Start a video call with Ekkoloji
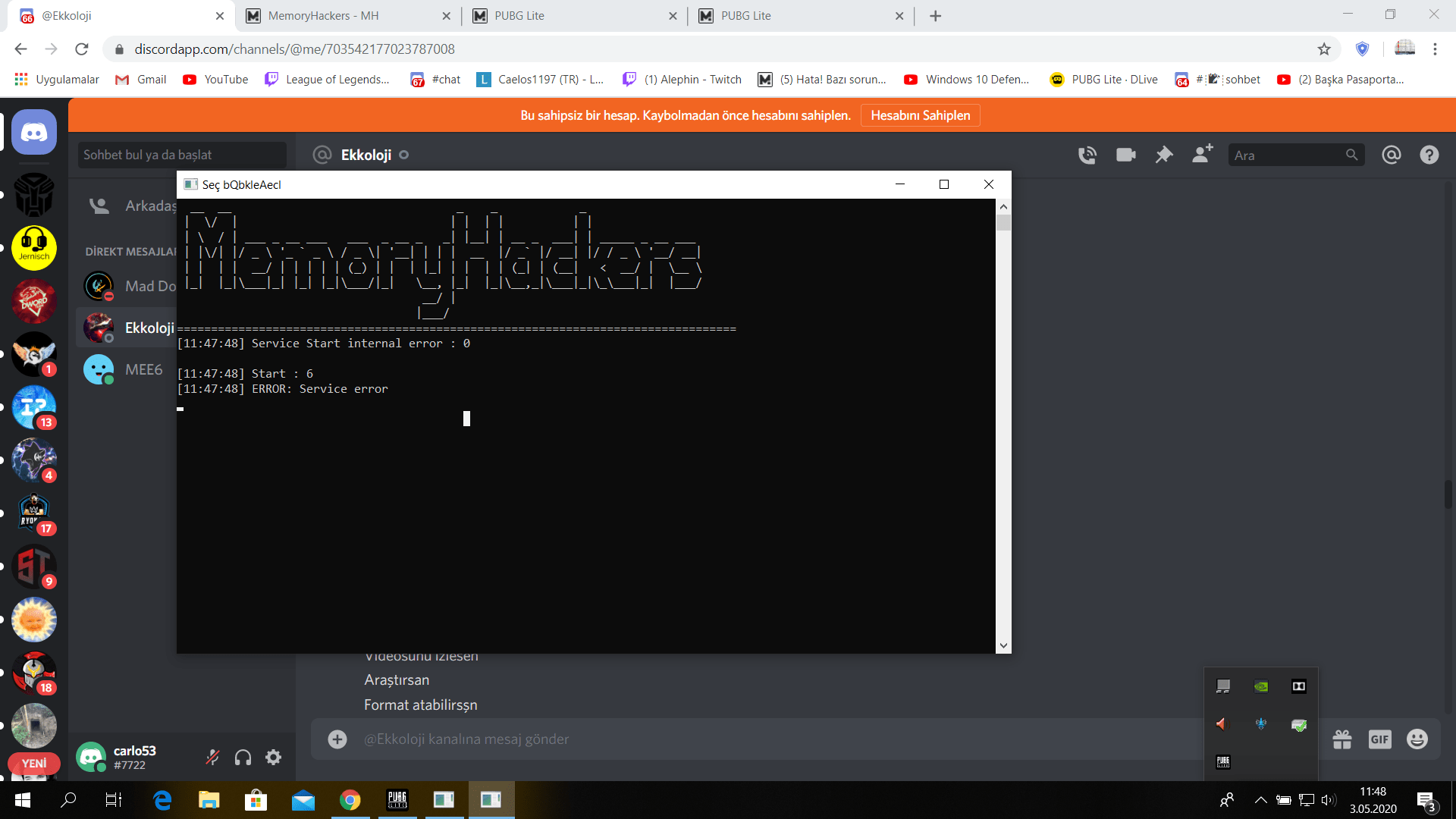Viewport: 1456px width, 819px height. pyautogui.click(x=1126, y=155)
